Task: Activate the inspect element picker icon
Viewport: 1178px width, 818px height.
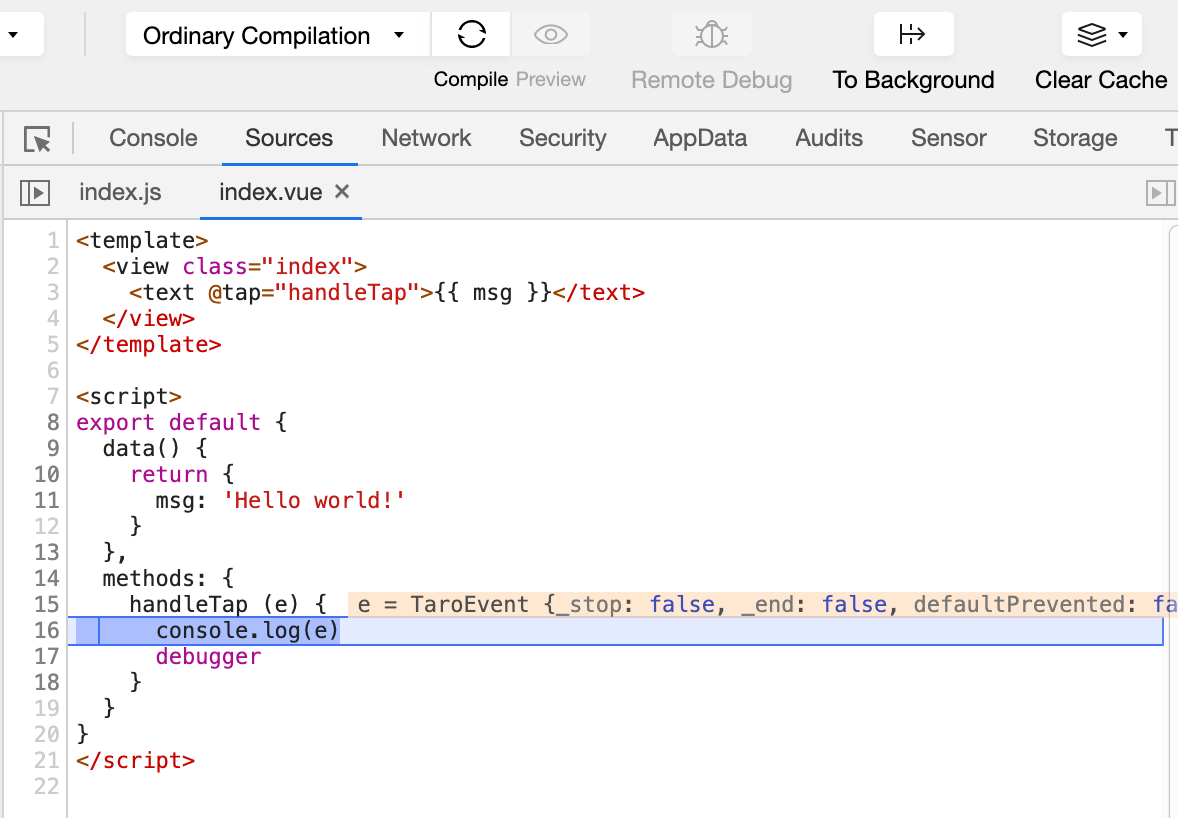Action: [37, 139]
